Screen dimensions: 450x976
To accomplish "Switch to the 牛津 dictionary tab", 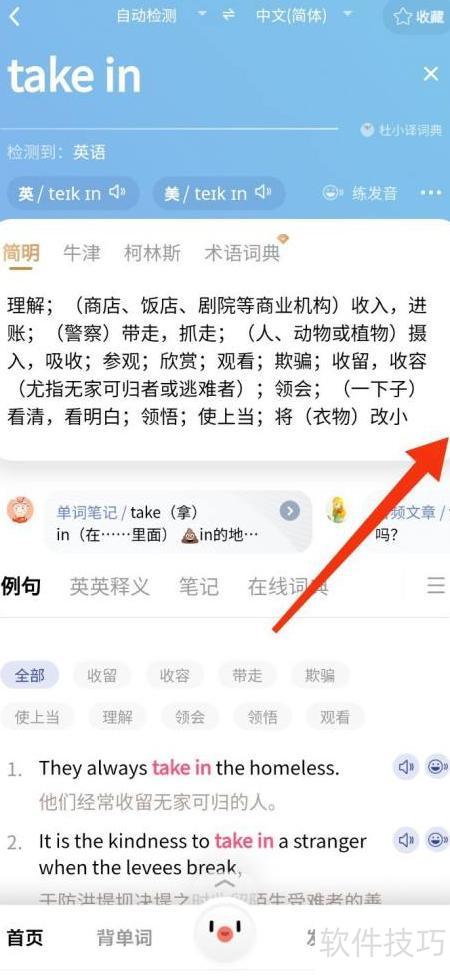I will [x=82, y=253].
